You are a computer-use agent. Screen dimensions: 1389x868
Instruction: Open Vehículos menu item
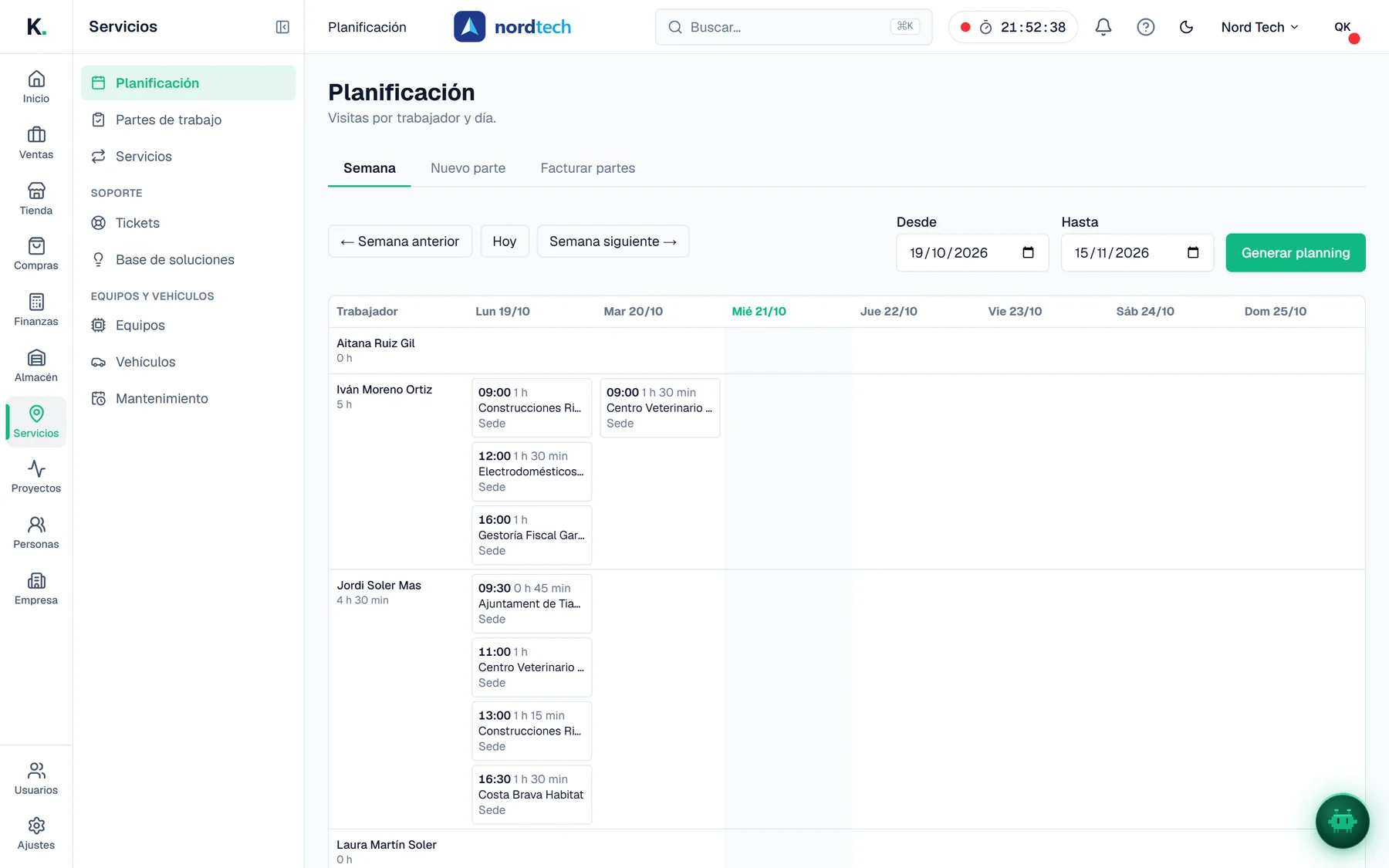[x=188, y=362]
